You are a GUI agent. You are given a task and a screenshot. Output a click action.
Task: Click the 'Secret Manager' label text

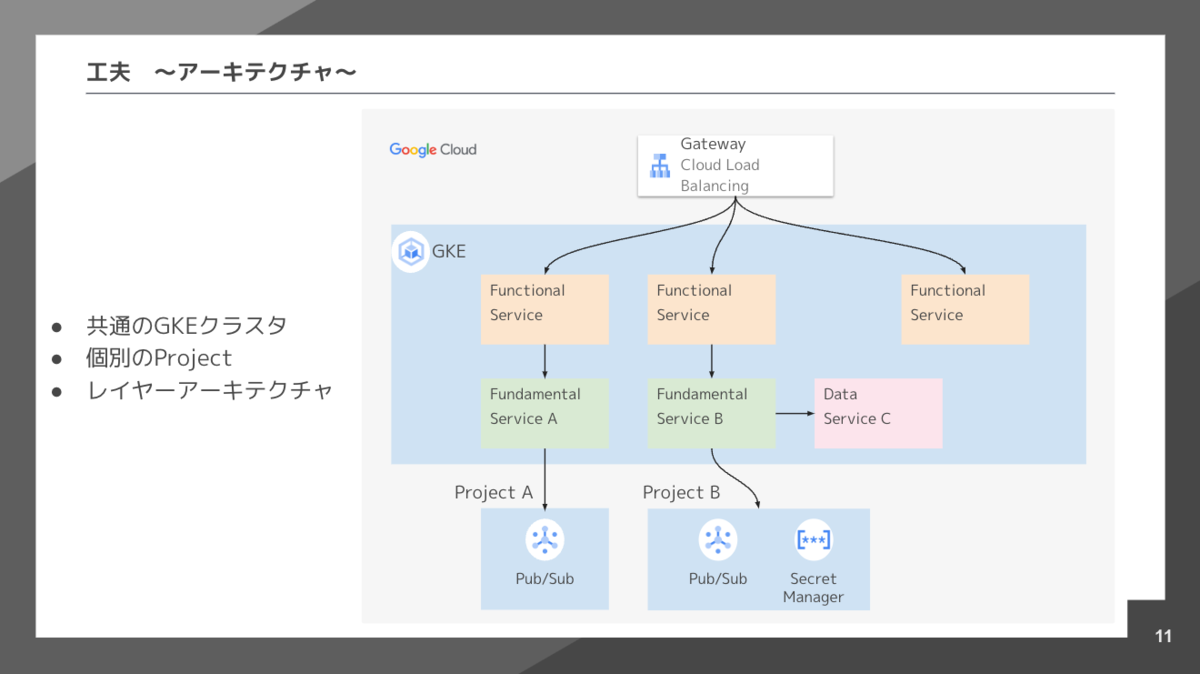[813, 588]
